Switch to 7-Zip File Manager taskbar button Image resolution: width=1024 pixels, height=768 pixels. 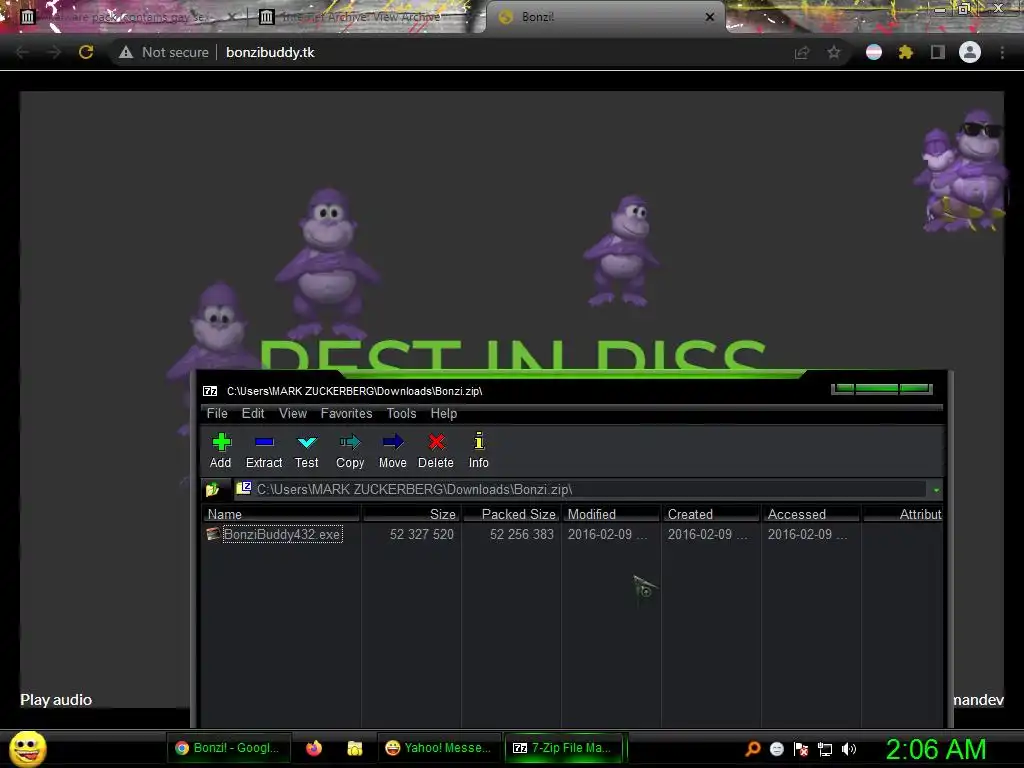(x=565, y=748)
